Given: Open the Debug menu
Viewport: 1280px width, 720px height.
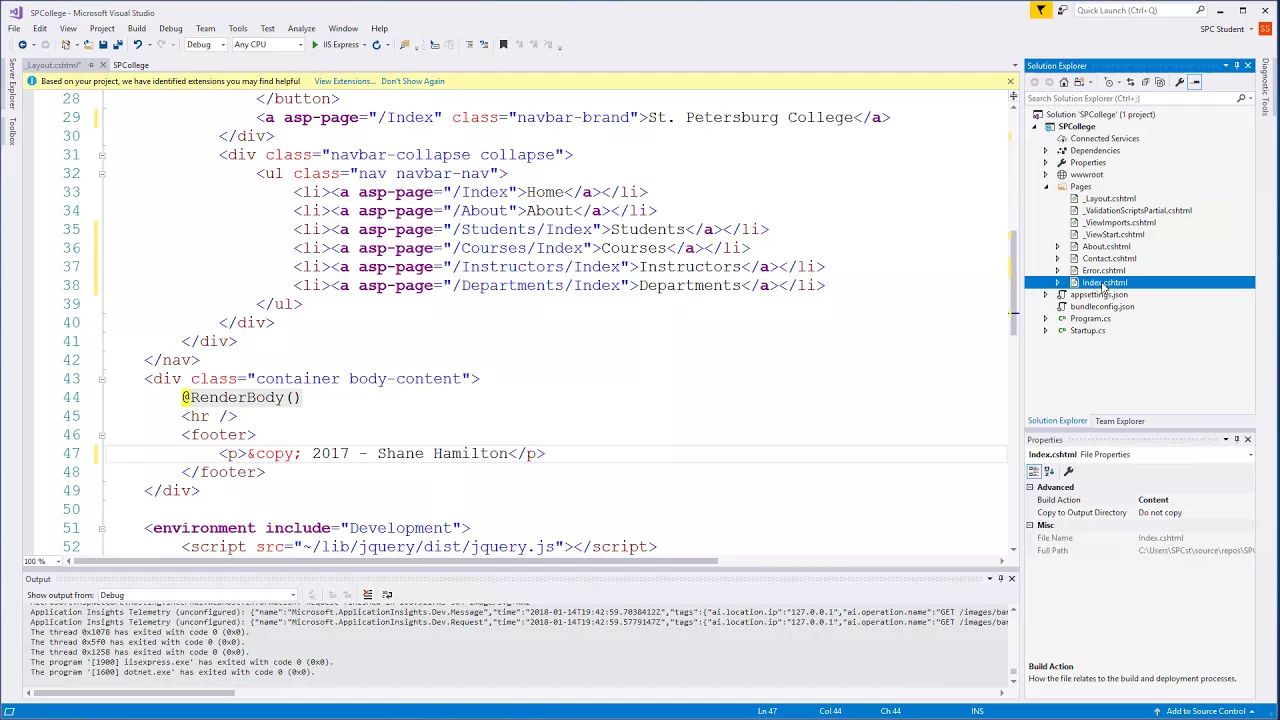Looking at the screenshot, I should coord(170,28).
